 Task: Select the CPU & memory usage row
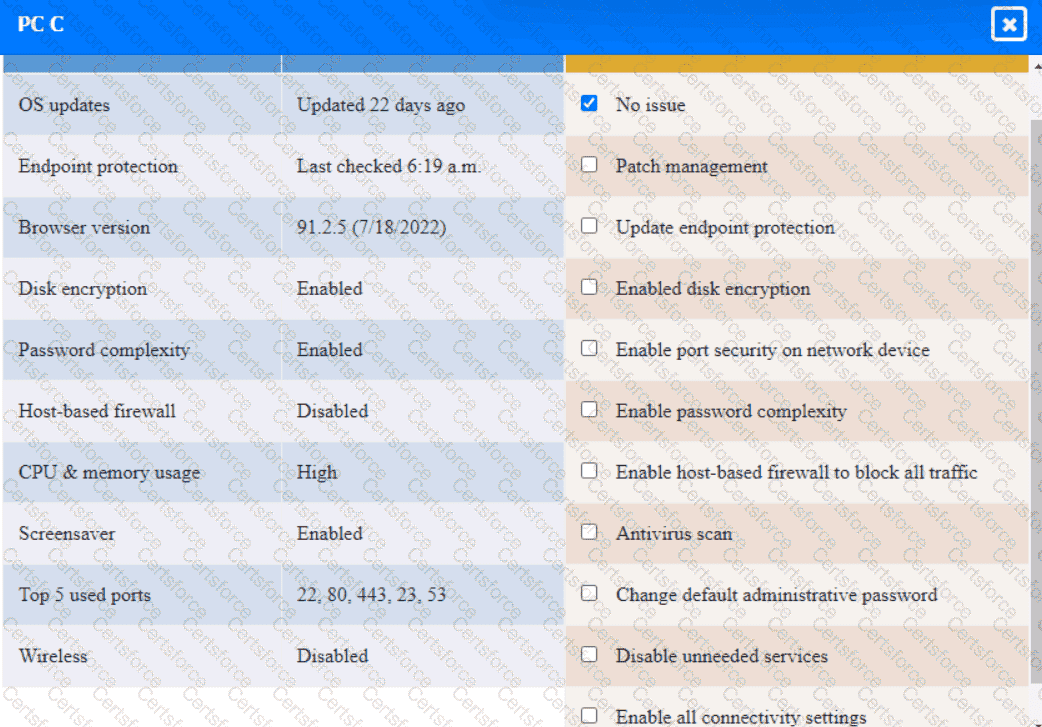[109, 472]
